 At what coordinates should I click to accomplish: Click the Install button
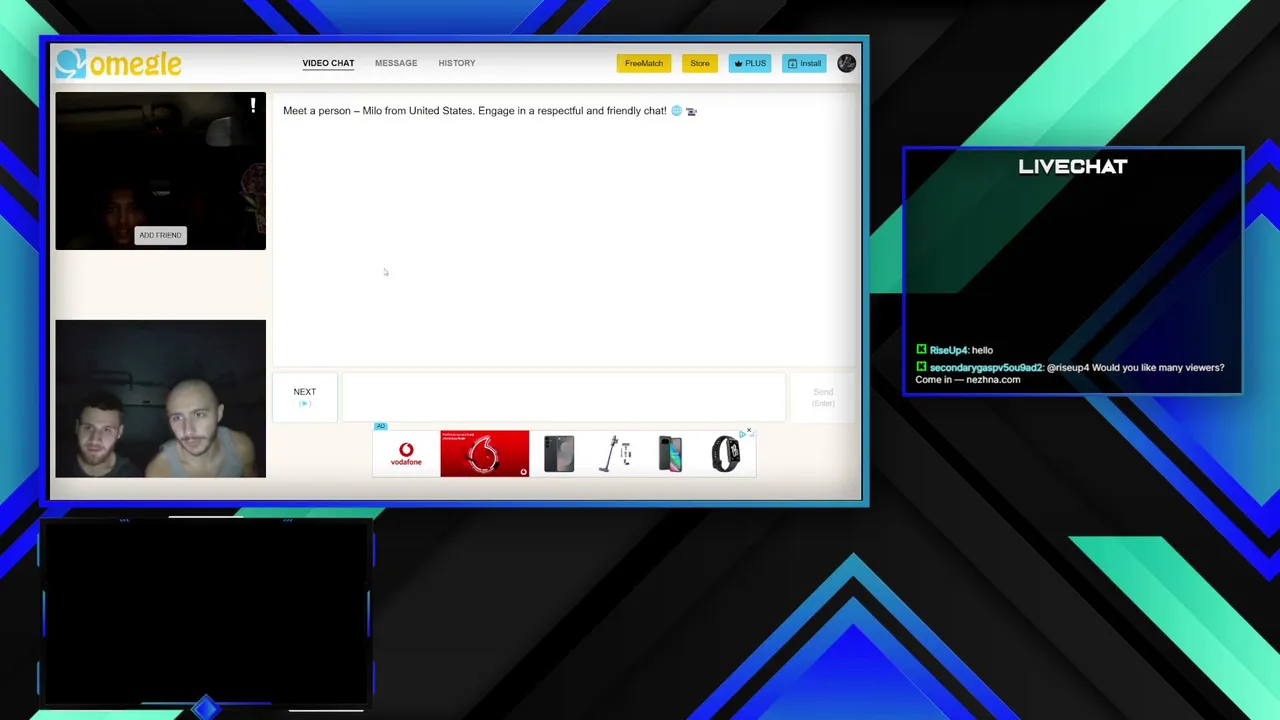804,63
